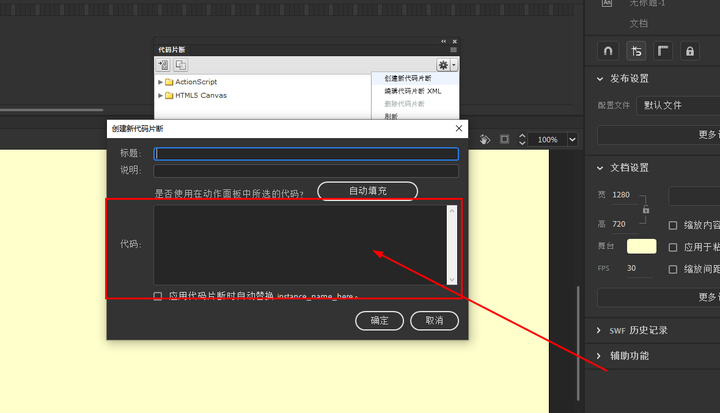Click the code area scrollbar down arrow
720x413 pixels.
(x=452, y=279)
